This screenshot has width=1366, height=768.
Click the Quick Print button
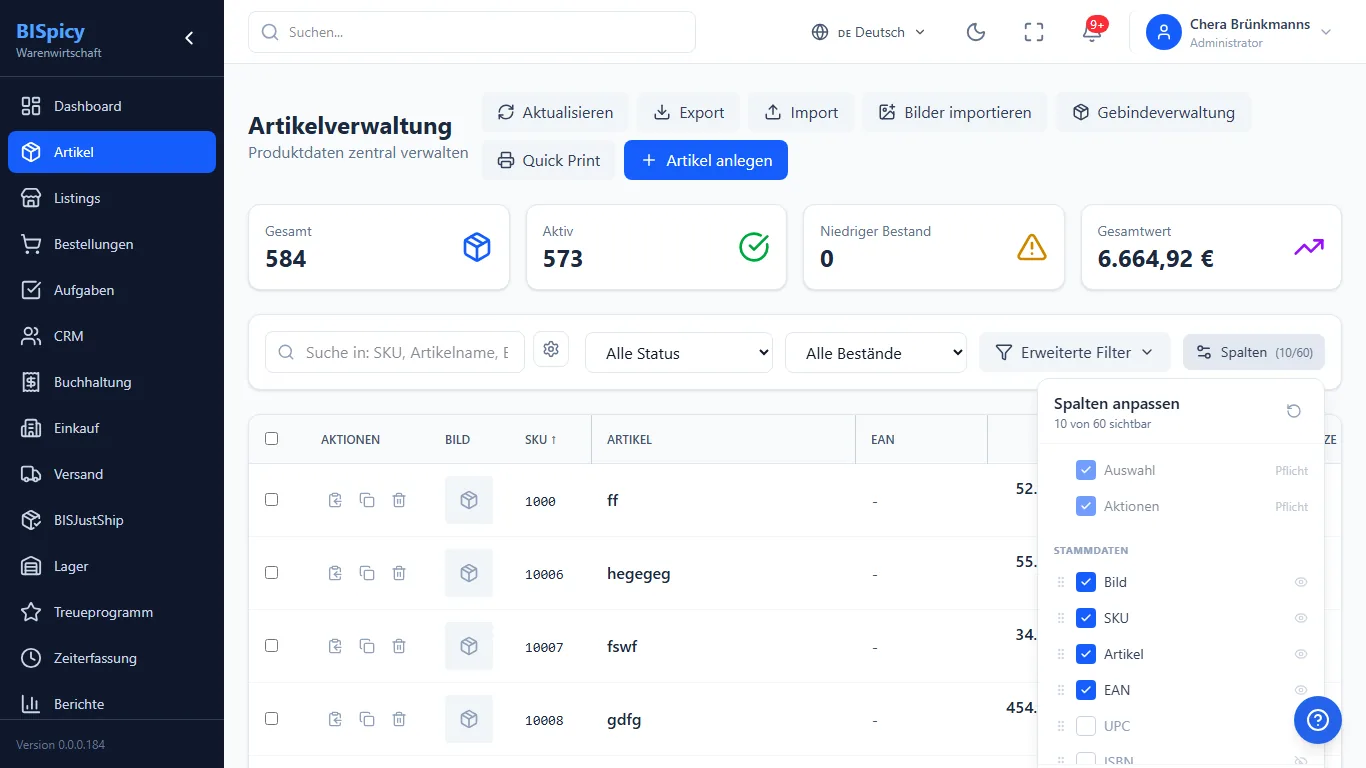click(549, 160)
